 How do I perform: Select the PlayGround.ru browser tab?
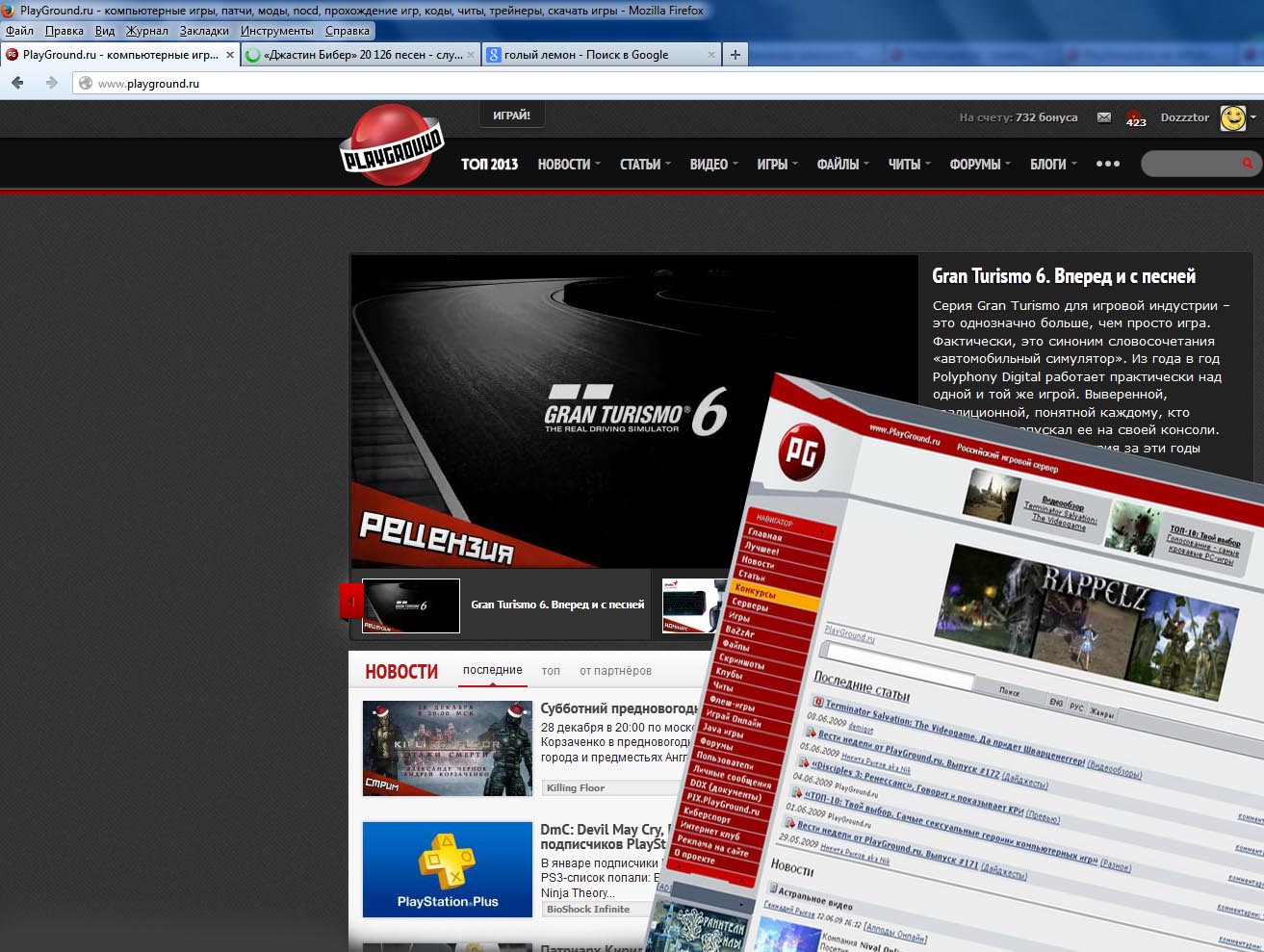(x=120, y=55)
